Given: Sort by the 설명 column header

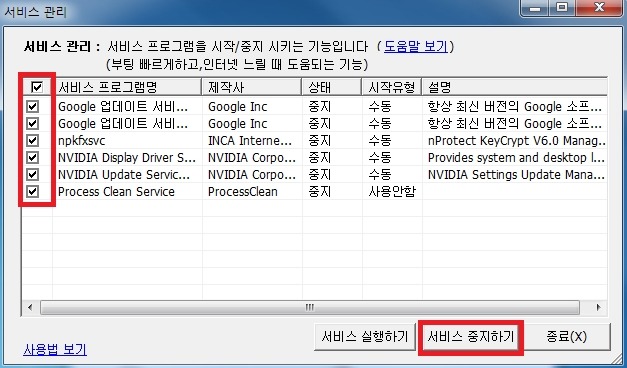Looking at the screenshot, I should [515, 87].
